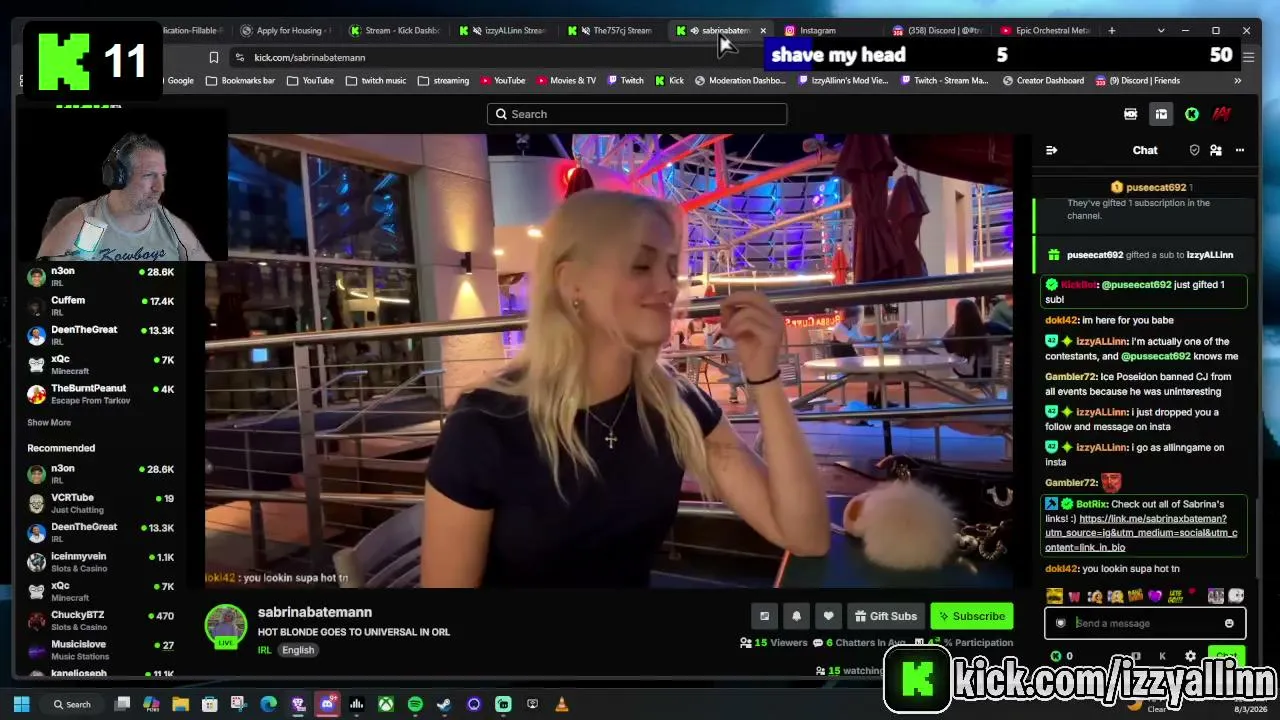Viewport: 1280px width, 720px height.
Task: Open n3on channel under Recommended
Action: (x=100, y=474)
